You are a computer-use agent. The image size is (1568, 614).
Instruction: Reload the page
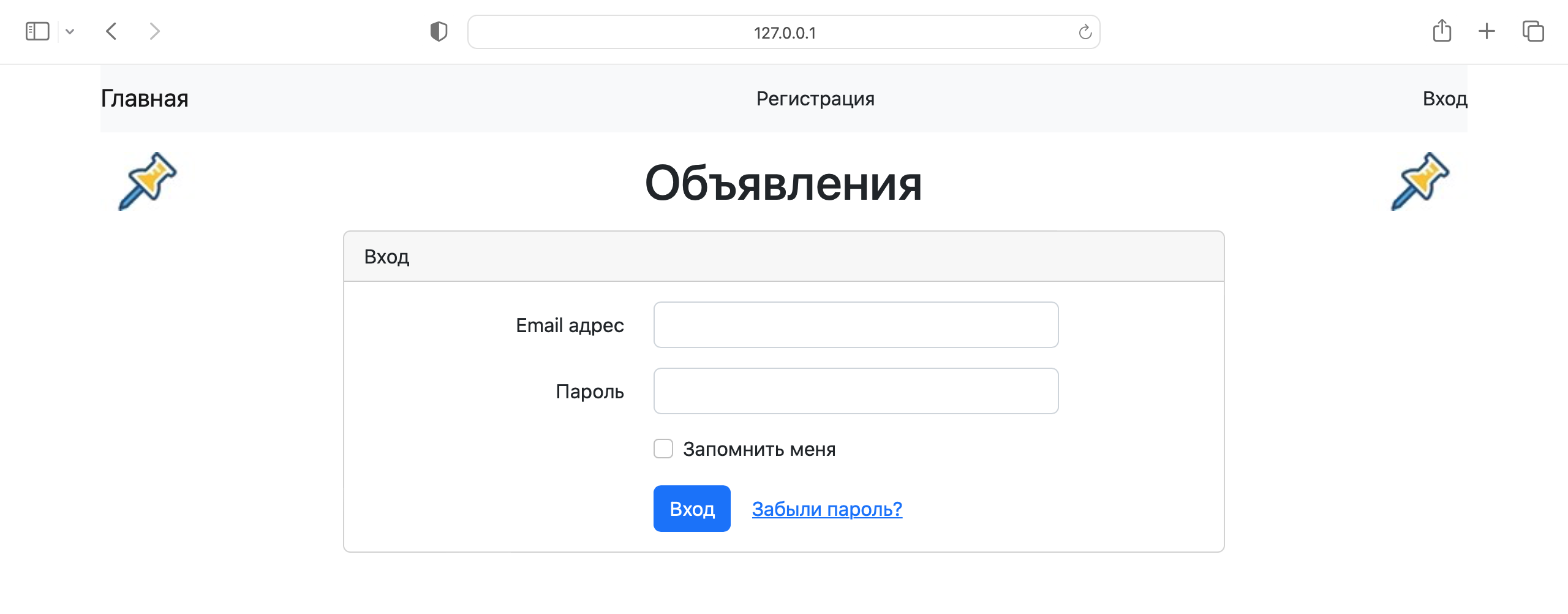tap(1084, 32)
